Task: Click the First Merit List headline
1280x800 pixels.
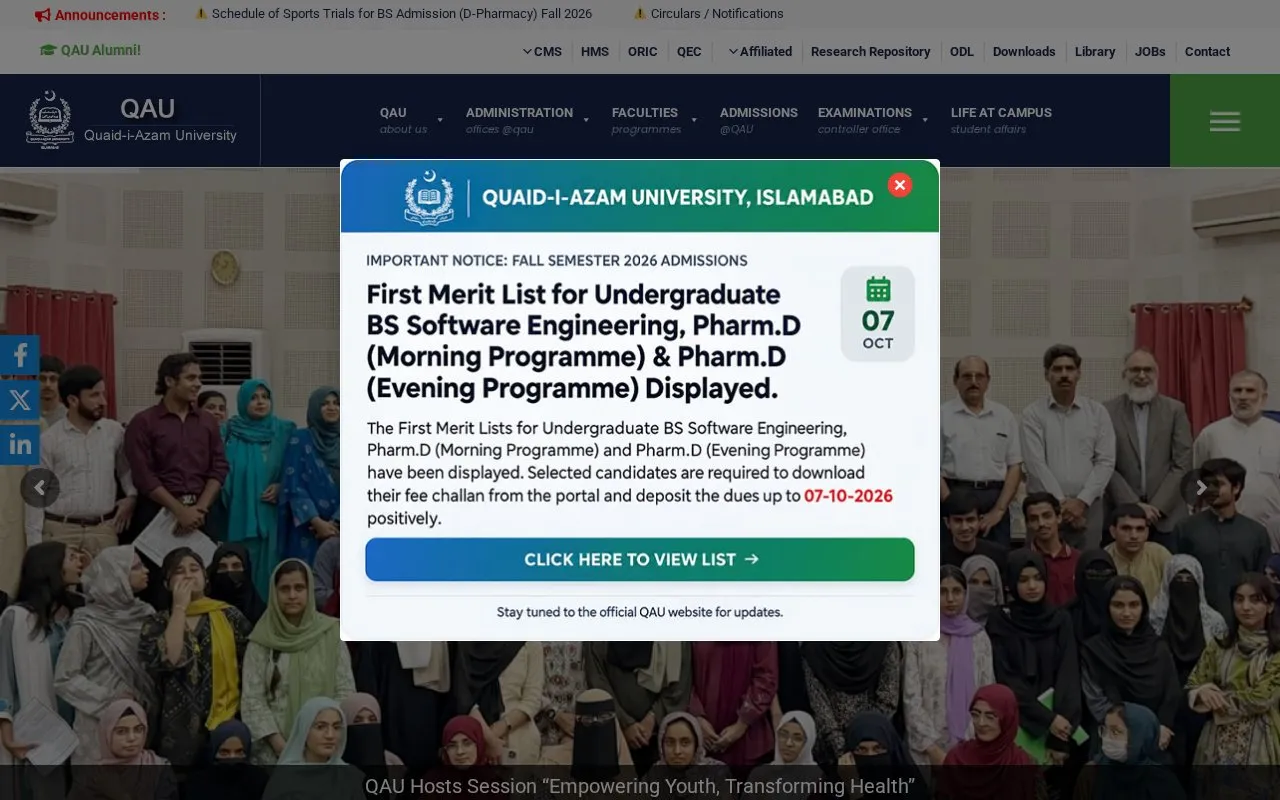Action: click(584, 341)
